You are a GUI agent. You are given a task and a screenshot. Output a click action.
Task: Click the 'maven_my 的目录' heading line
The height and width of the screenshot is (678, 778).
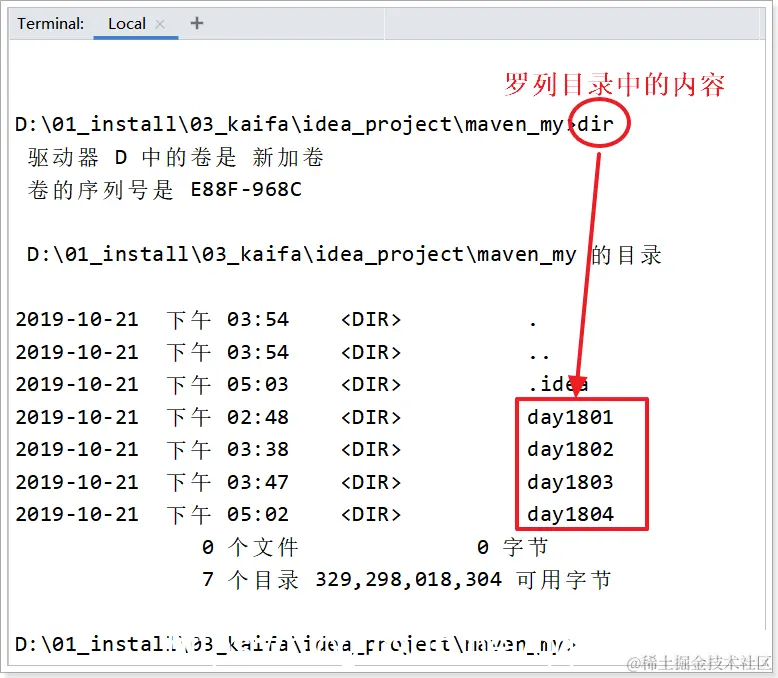coord(344,255)
